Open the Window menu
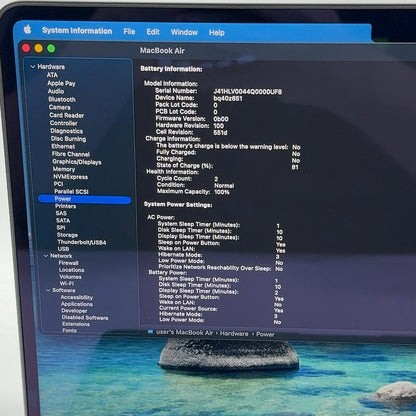Image resolution: width=416 pixels, height=416 pixels. coord(184,32)
